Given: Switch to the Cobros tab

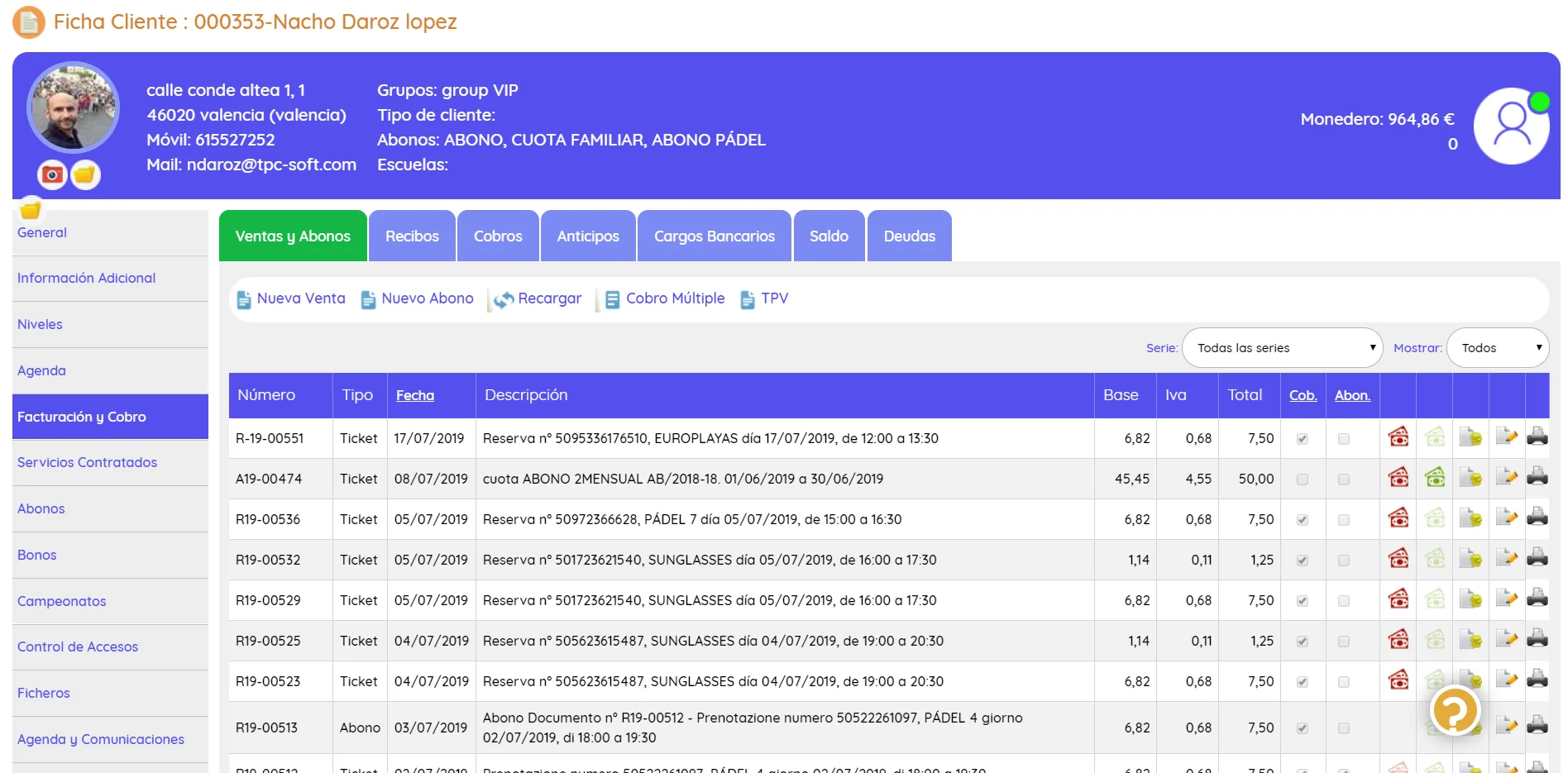Looking at the screenshot, I should [498, 236].
